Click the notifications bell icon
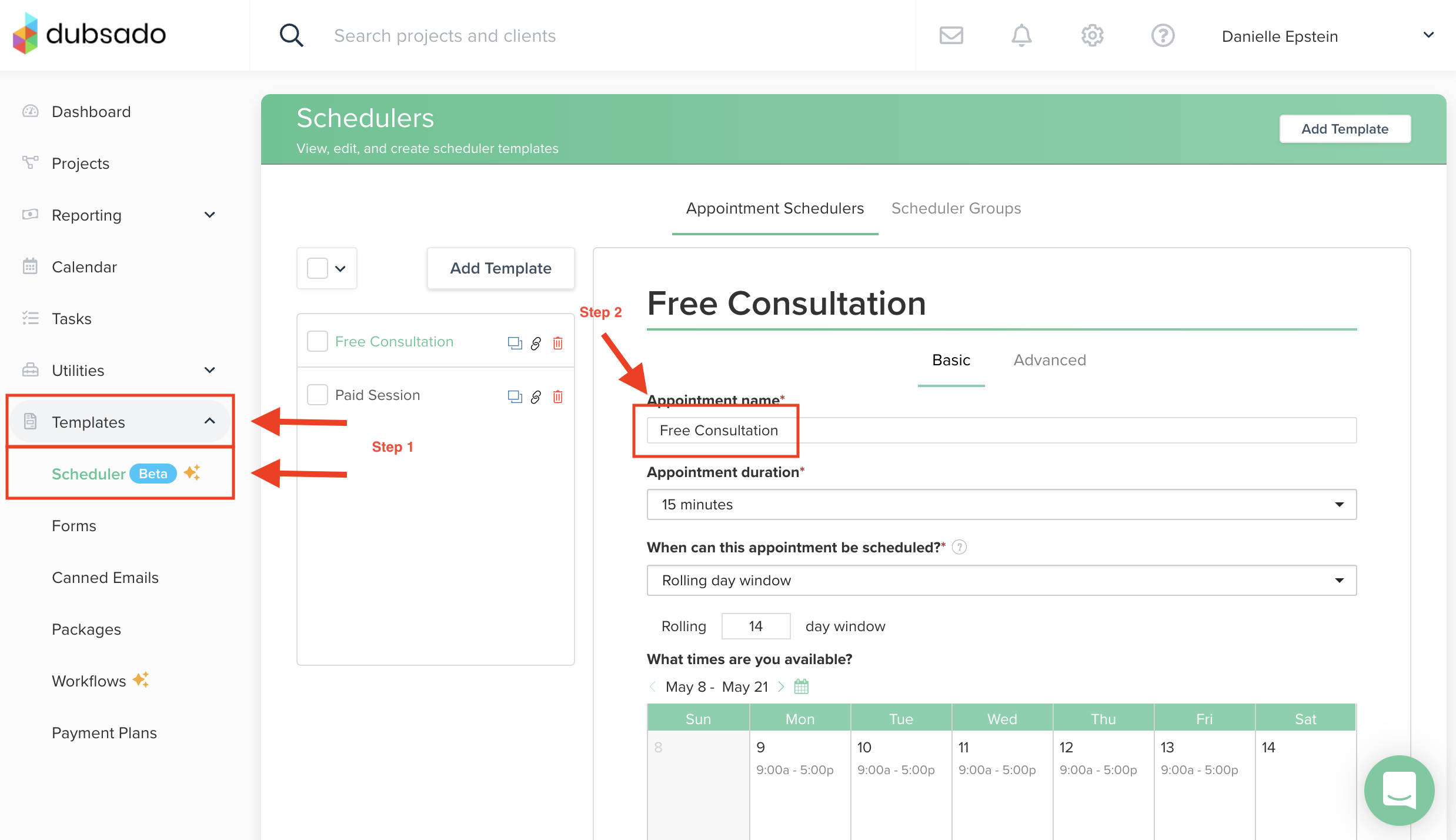1456x840 pixels. [x=1021, y=36]
